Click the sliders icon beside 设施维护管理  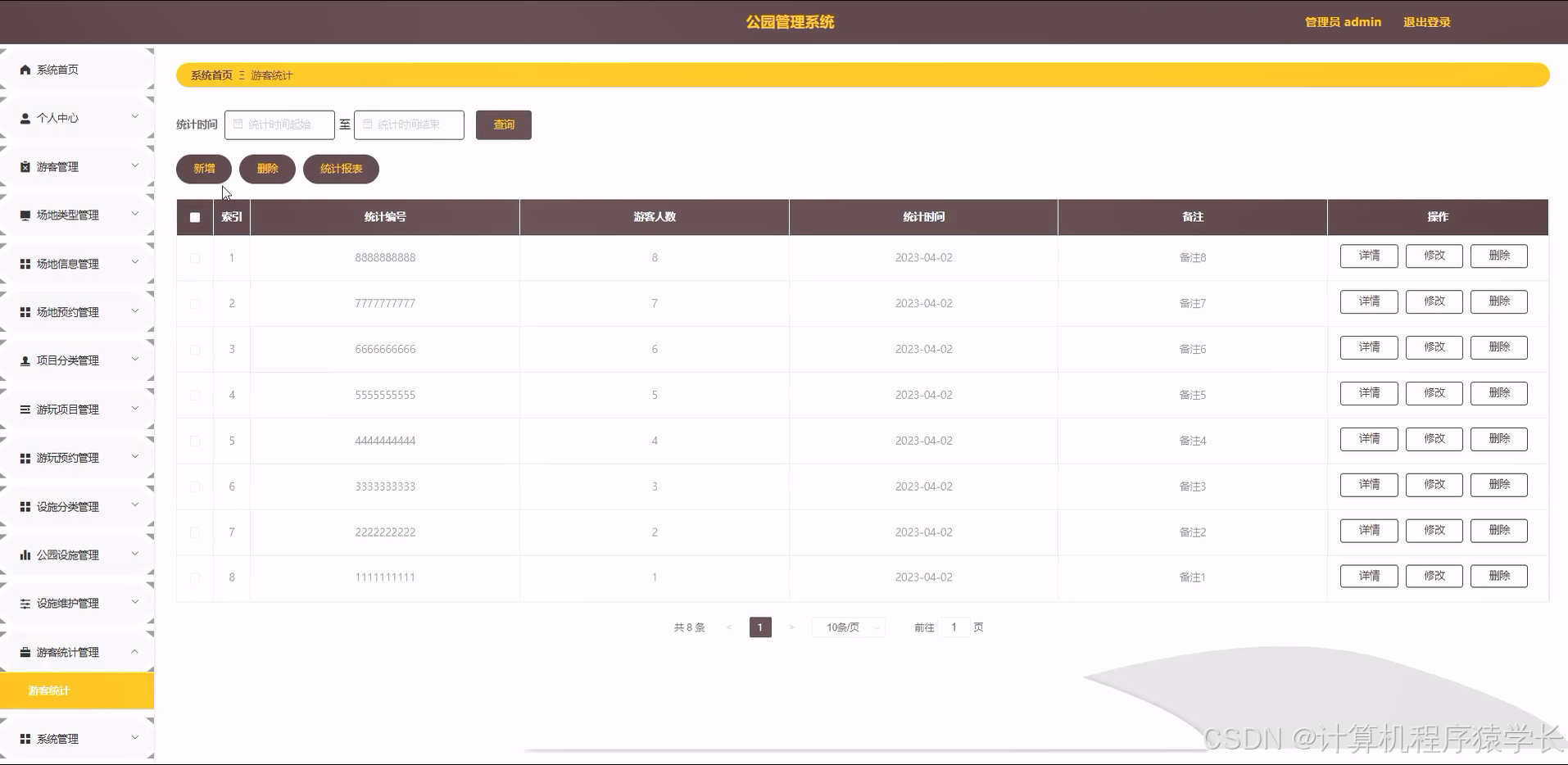pyautogui.click(x=25, y=604)
